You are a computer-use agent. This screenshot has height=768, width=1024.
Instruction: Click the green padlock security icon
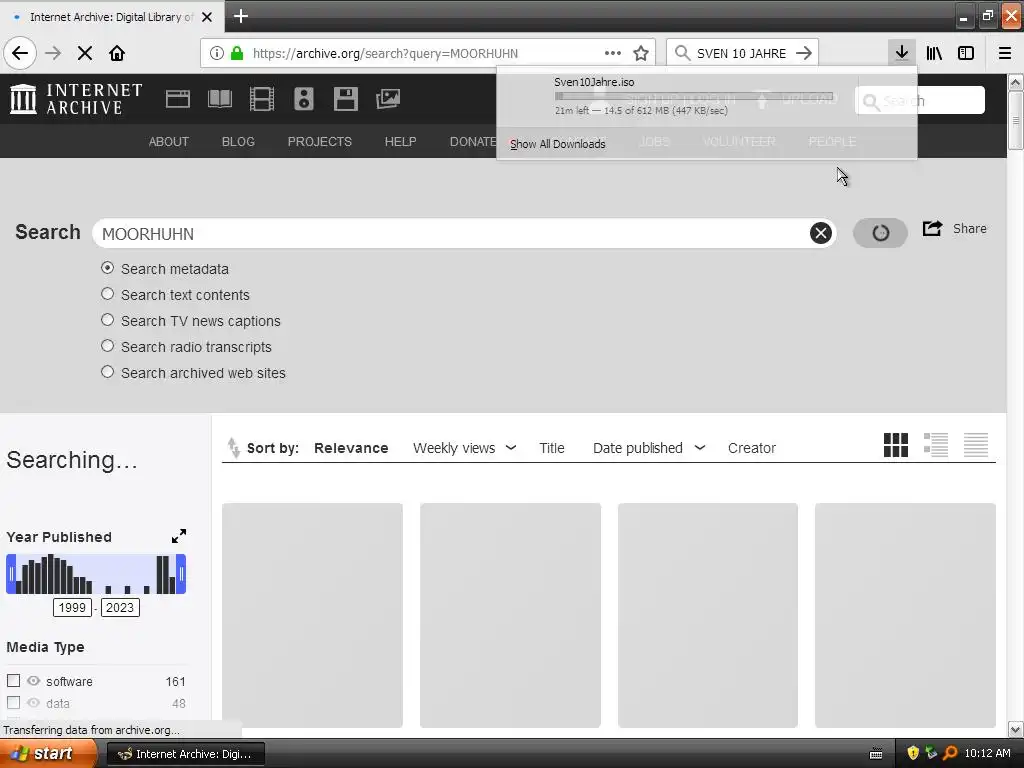click(x=237, y=53)
